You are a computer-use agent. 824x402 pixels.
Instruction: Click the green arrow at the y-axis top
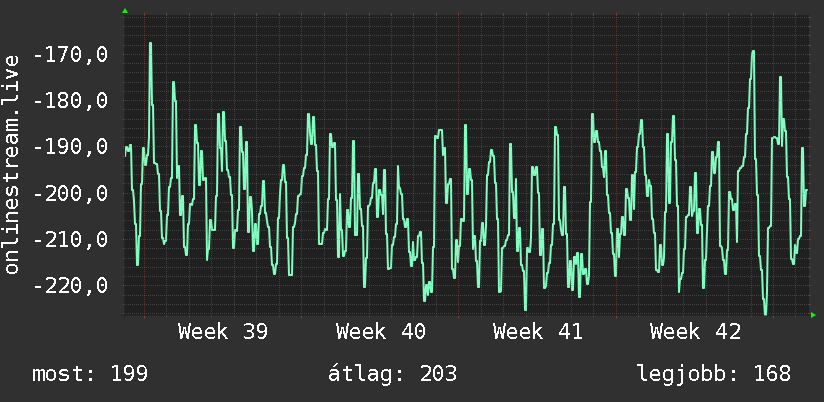coord(125,11)
